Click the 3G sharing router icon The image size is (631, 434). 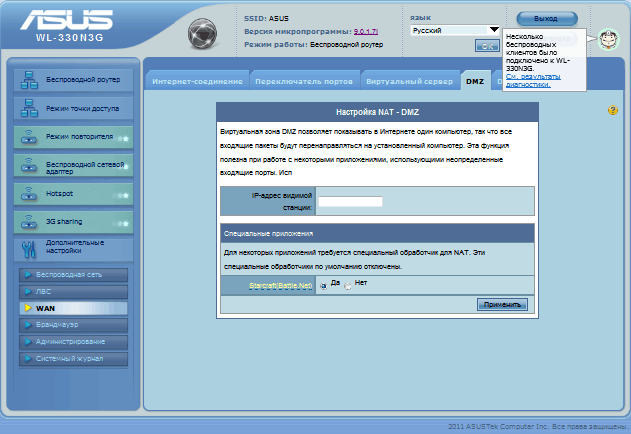(x=29, y=219)
